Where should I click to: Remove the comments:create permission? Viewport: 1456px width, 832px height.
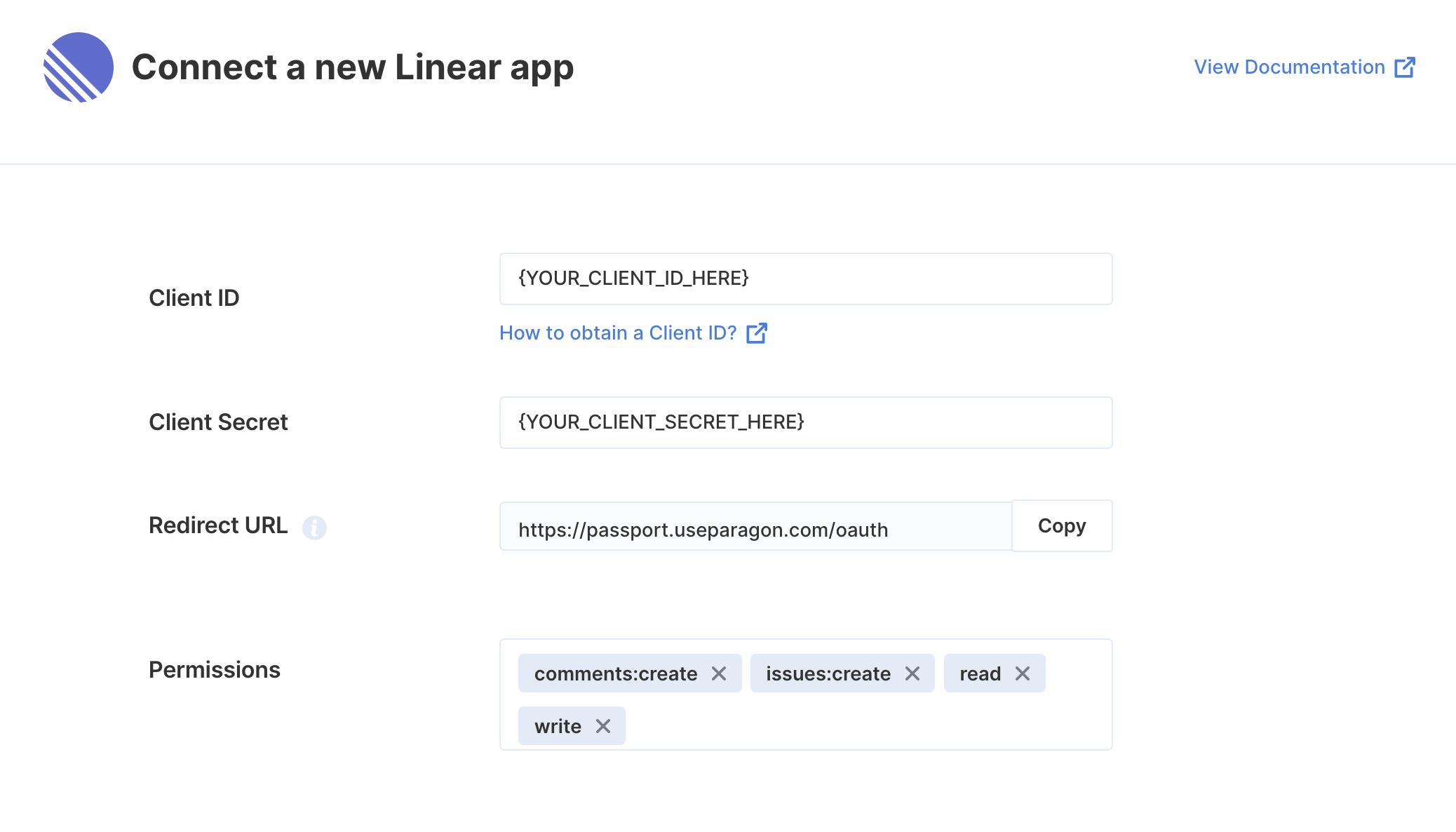tap(719, 673)
